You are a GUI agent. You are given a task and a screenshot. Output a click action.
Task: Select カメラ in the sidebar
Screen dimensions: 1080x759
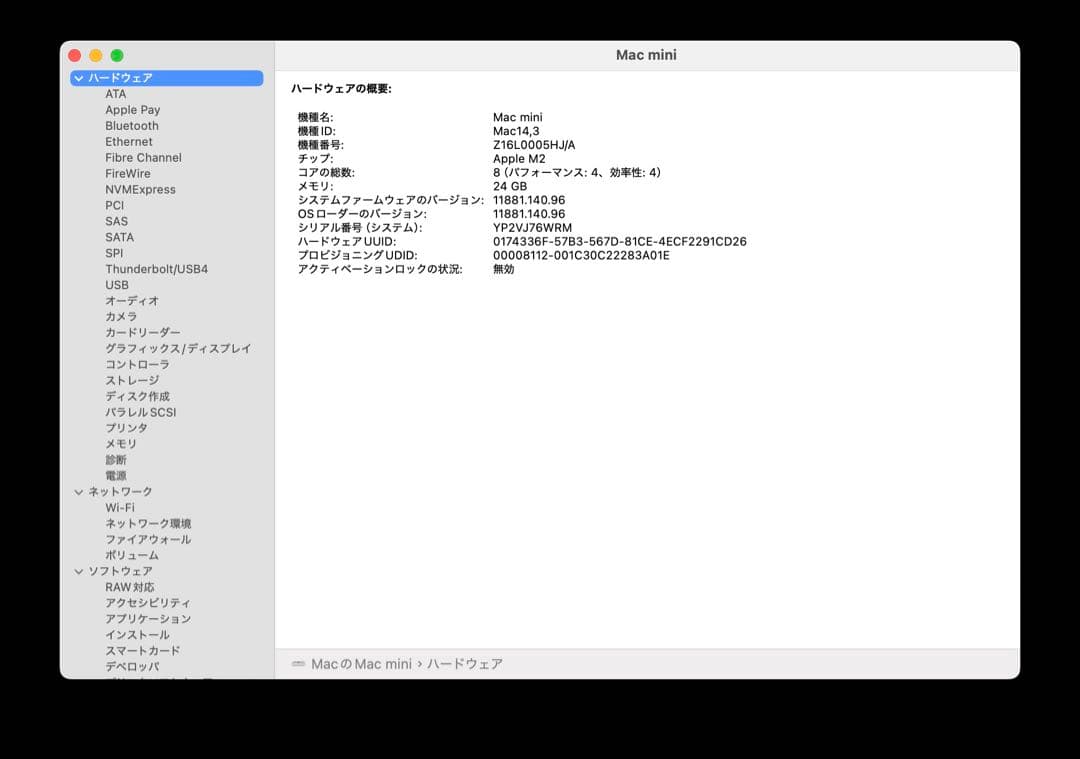[121, 317]
